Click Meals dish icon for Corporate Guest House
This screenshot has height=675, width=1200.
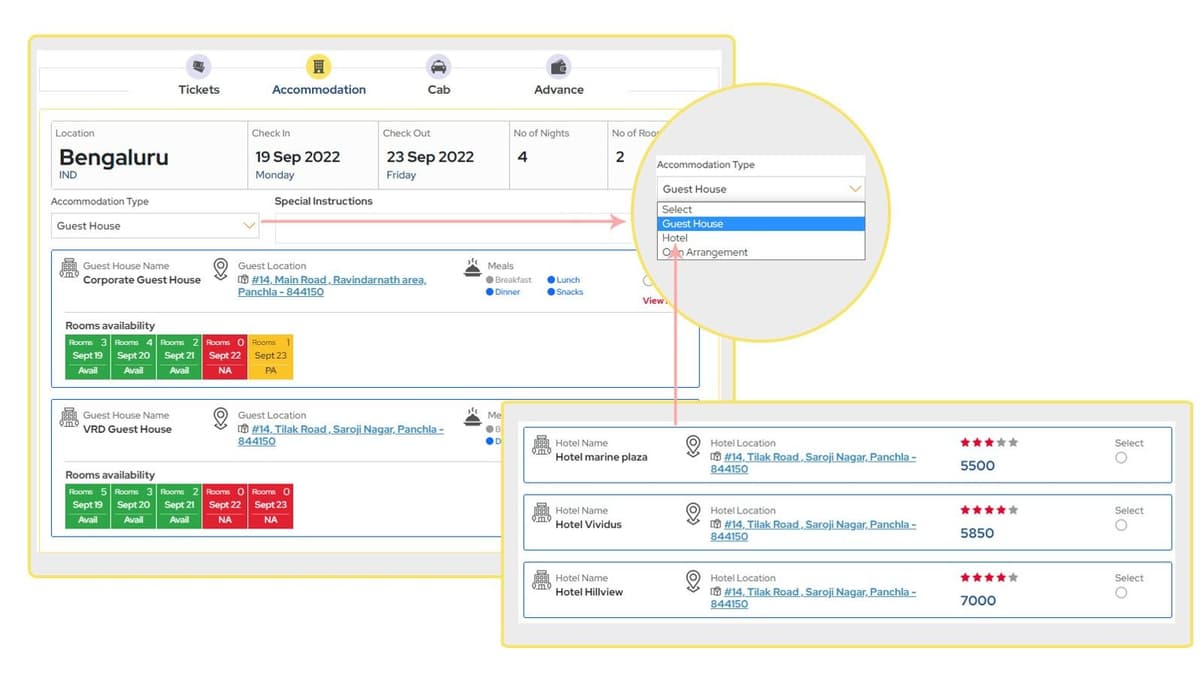pyautogui.click(x=473, y=268)
